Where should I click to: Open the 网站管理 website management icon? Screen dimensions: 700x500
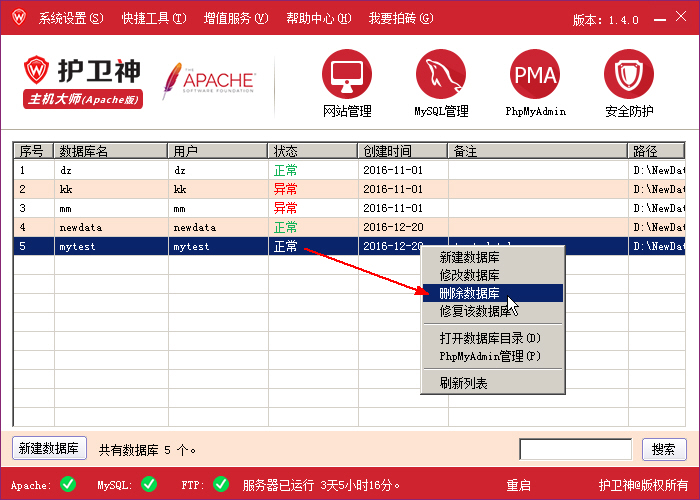tap(346, 74)
